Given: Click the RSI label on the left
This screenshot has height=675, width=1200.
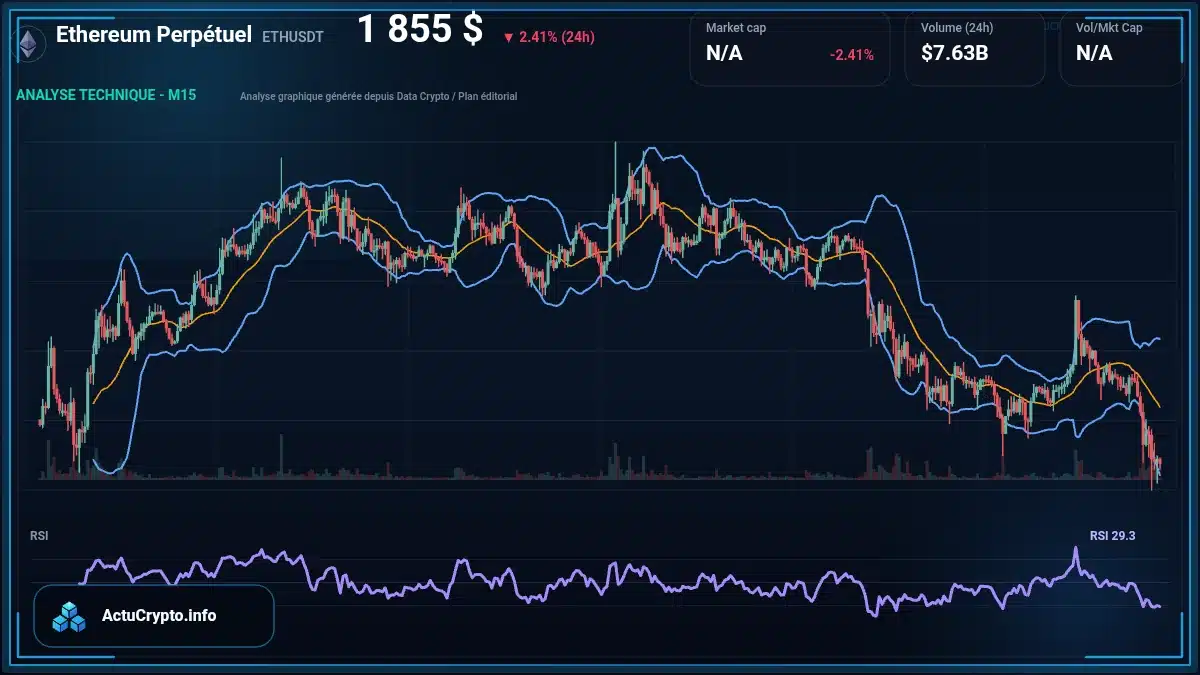Looking at the screenshot, I should tap(39, 536).
